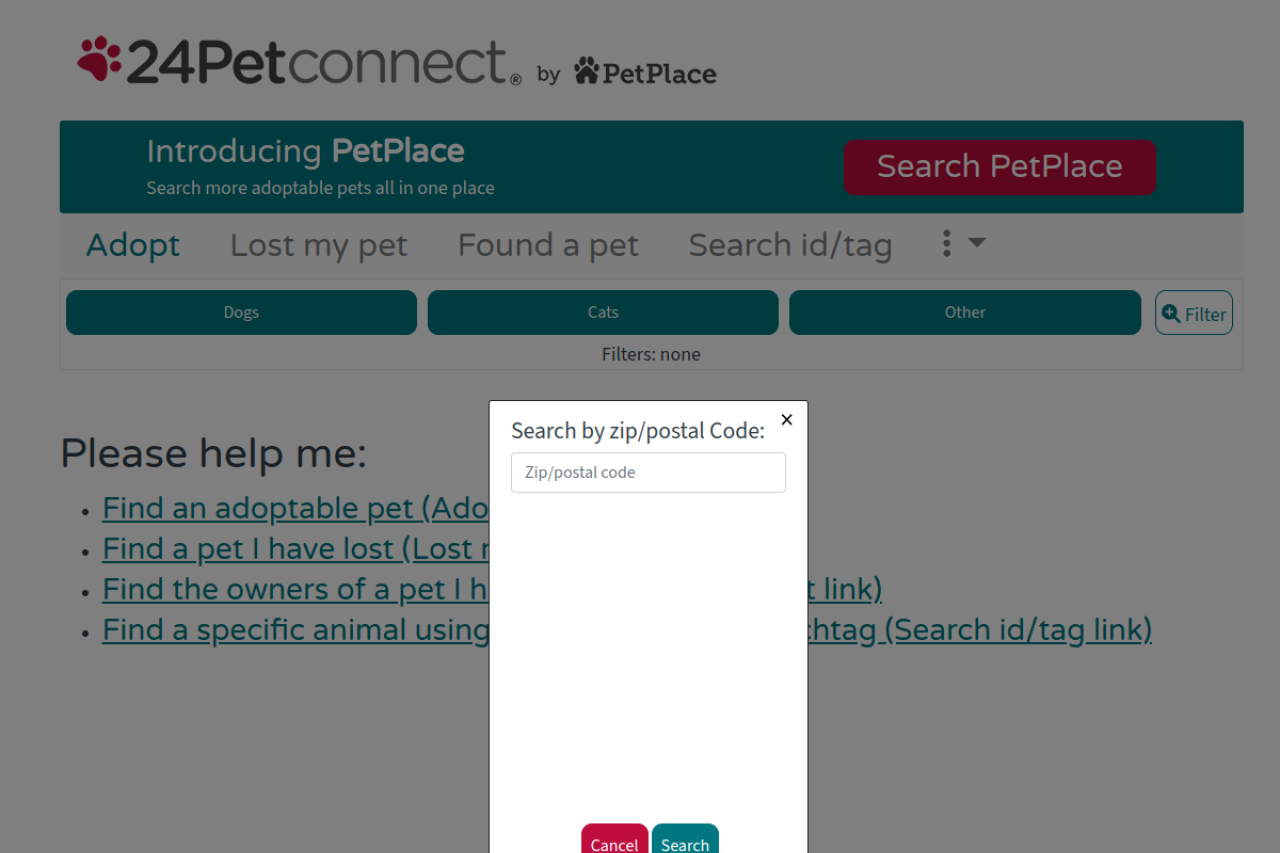
Task: Choose the Dogs category button
Action: pos(241,313)
